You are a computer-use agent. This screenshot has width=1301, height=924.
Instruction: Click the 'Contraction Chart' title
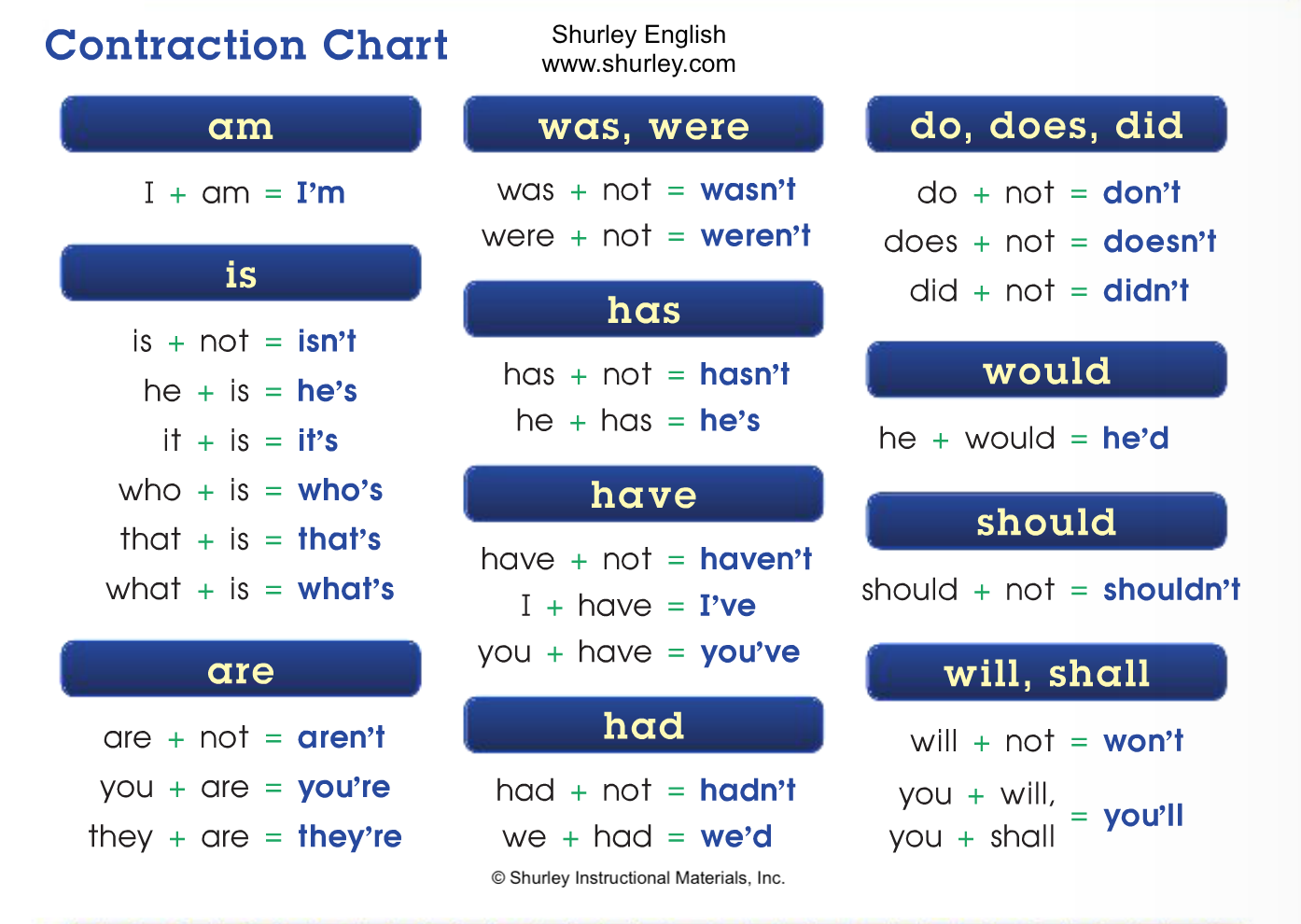[246, 45]
